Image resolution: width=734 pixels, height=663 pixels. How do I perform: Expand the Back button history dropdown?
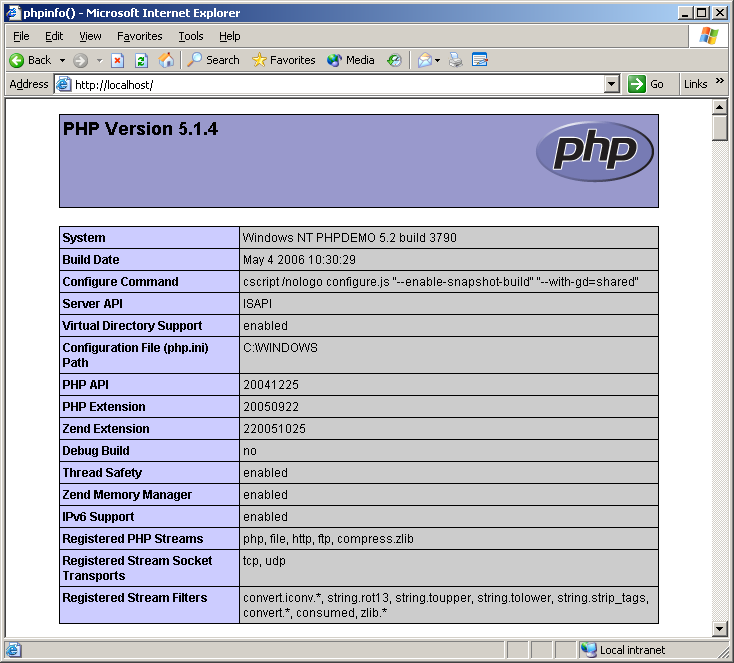pos(62,60)
